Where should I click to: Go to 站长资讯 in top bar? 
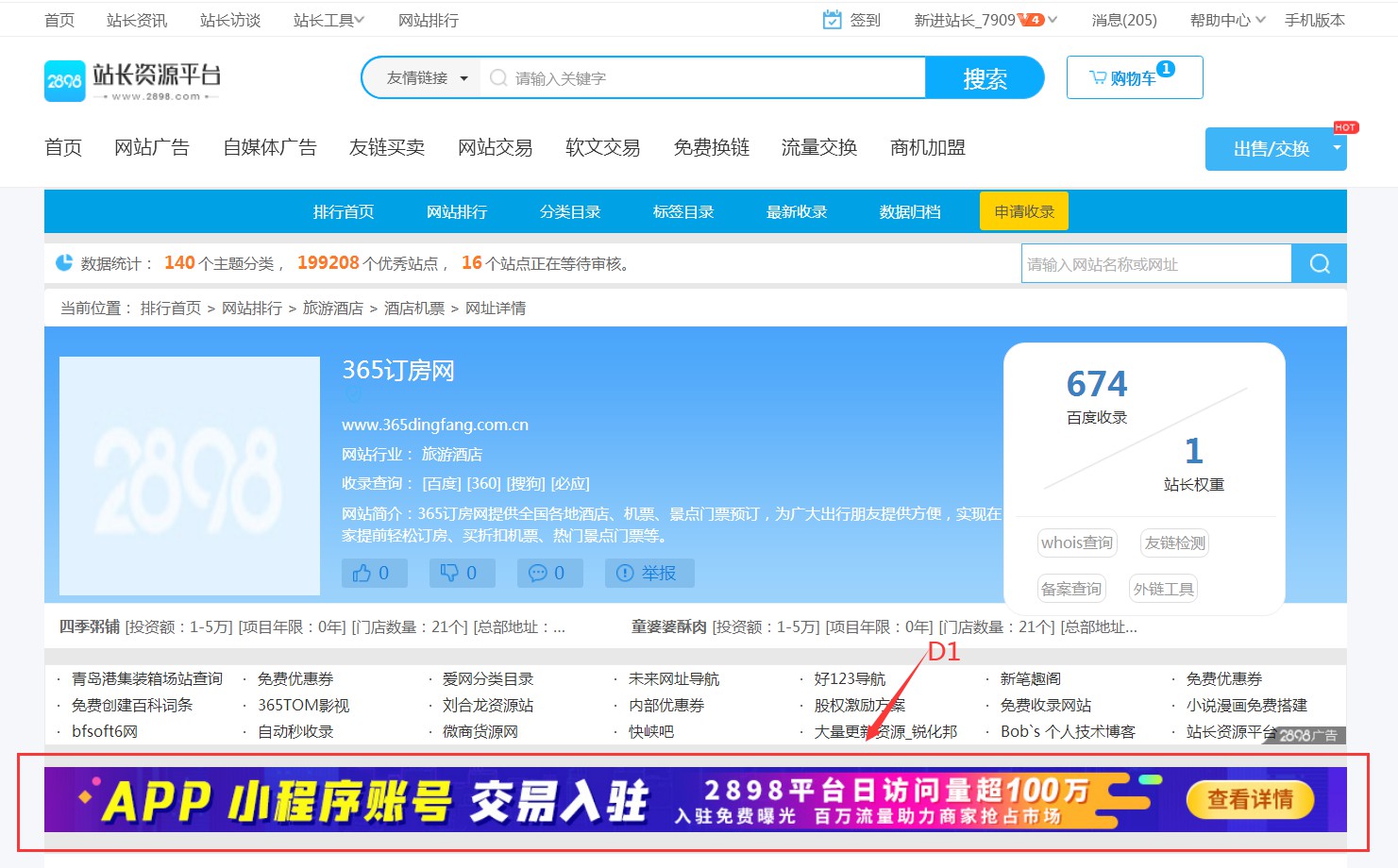[137, 20]
